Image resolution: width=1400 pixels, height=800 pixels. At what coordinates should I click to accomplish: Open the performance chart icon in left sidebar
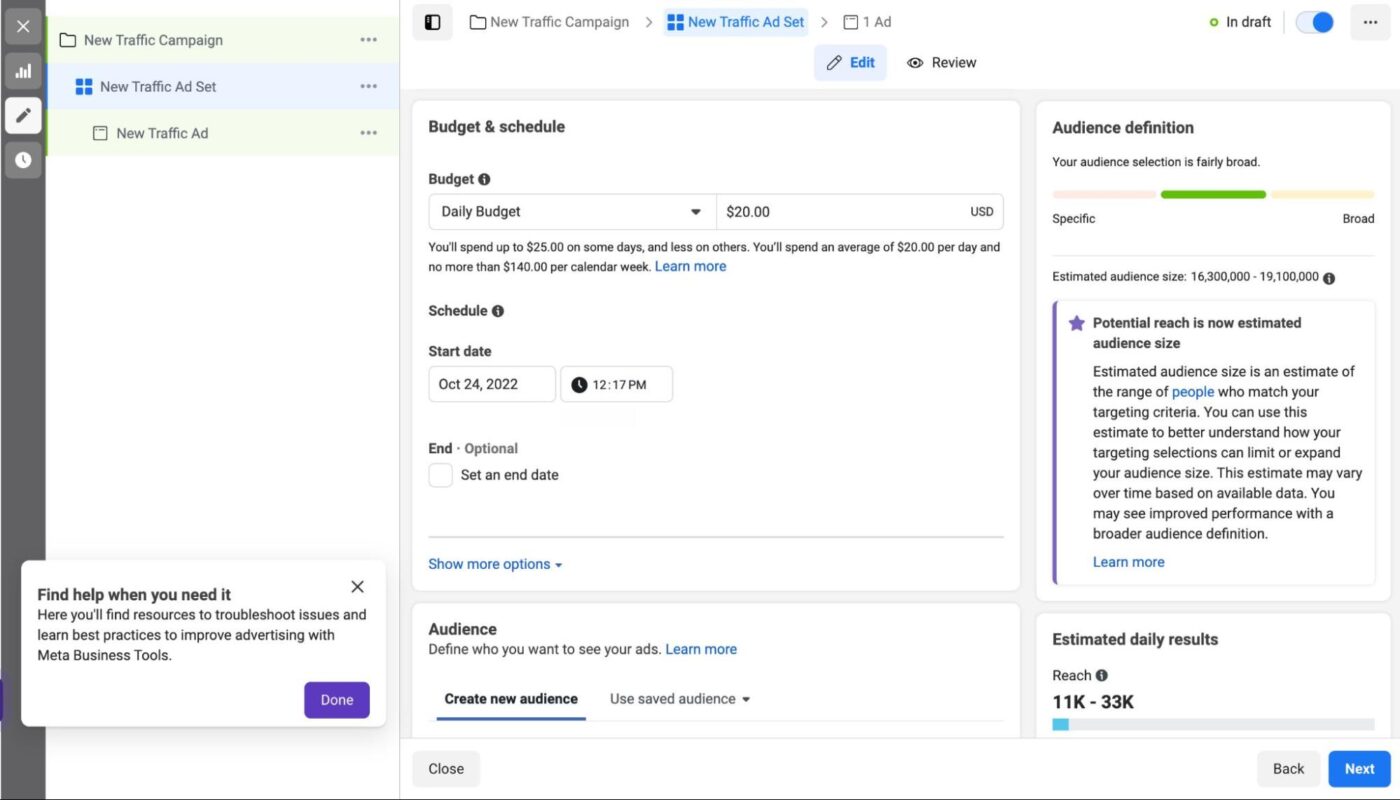23,71
